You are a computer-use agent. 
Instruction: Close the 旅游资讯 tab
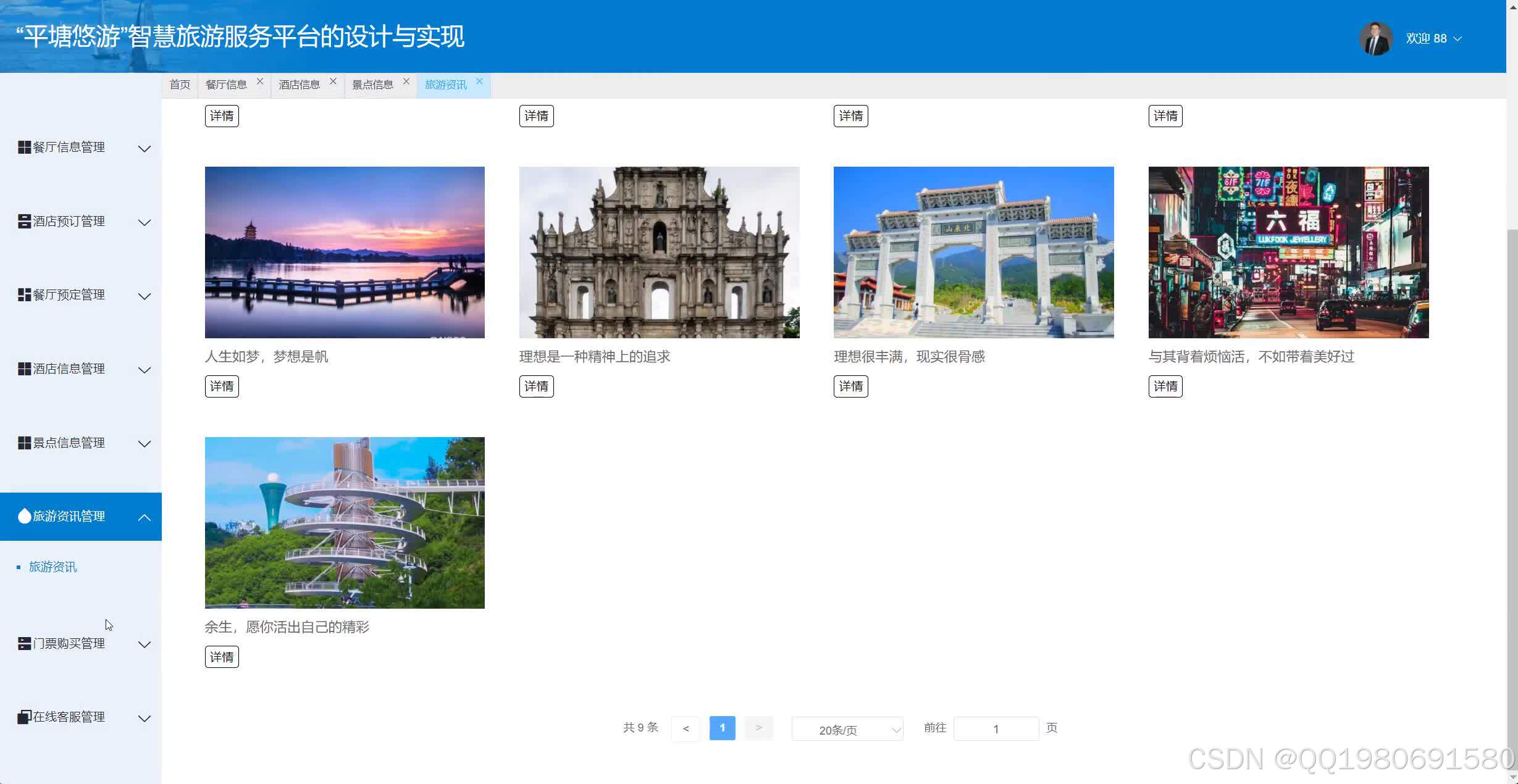coord(480,81)
